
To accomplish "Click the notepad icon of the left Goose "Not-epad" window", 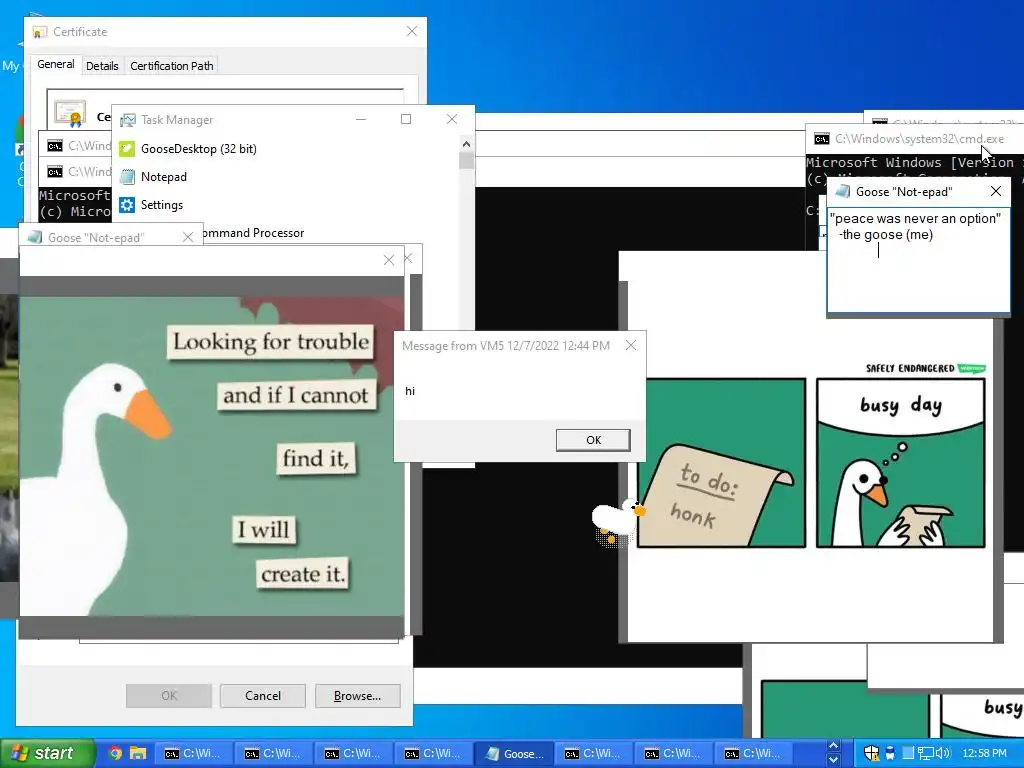I will tap(35, 237).
